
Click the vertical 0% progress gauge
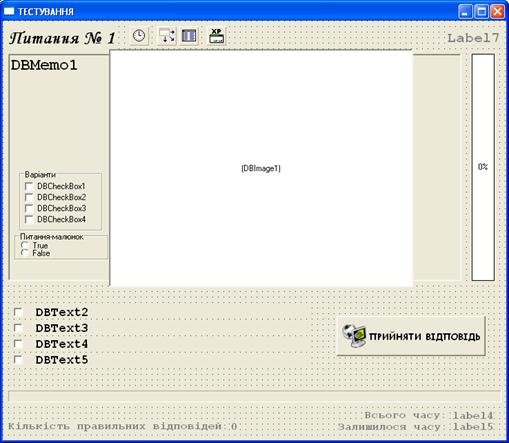click(x=483, y=167)
